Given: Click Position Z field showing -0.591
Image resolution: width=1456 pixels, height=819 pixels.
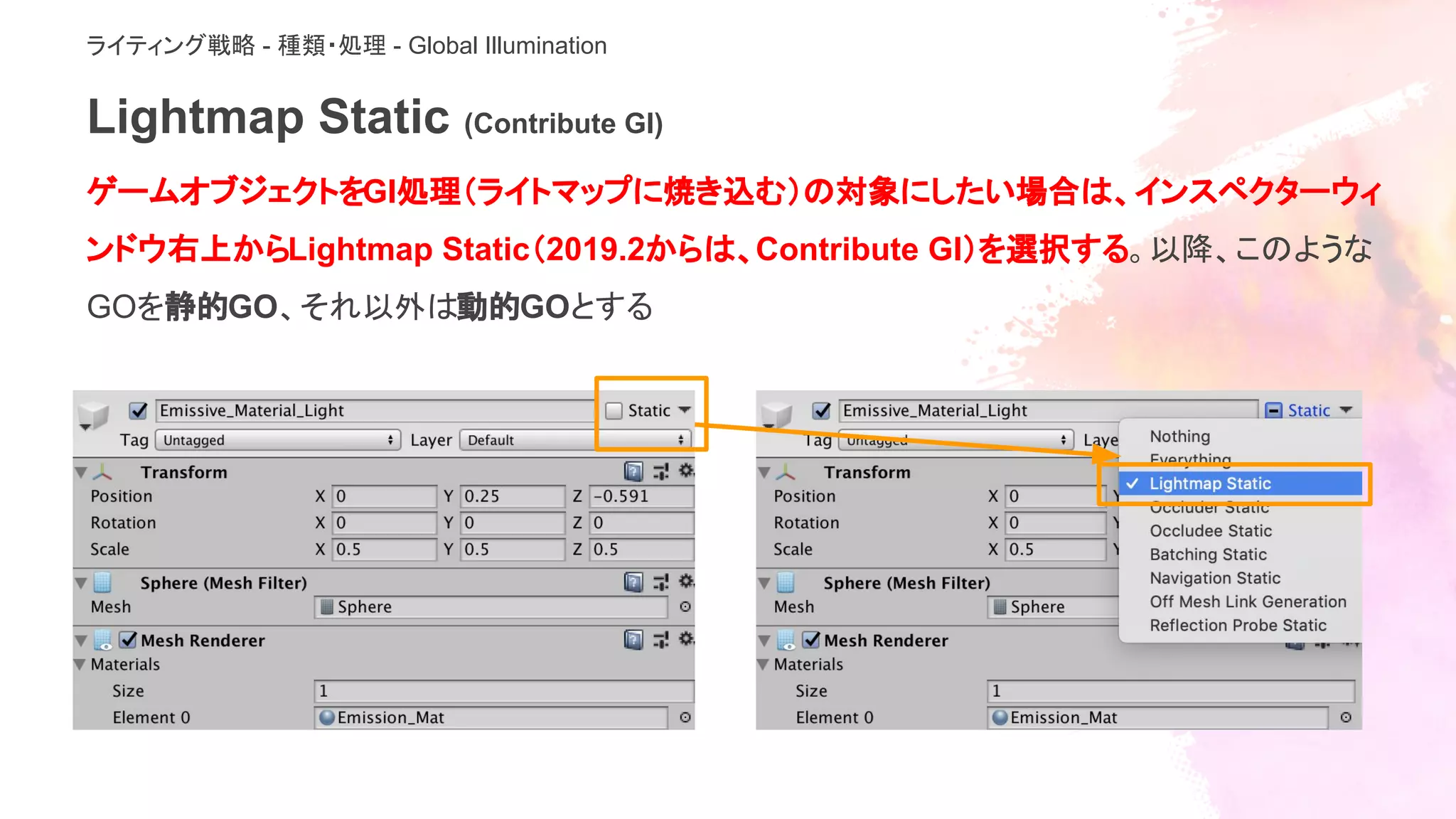Looking at the screenshot, I should tap(642, 496).
